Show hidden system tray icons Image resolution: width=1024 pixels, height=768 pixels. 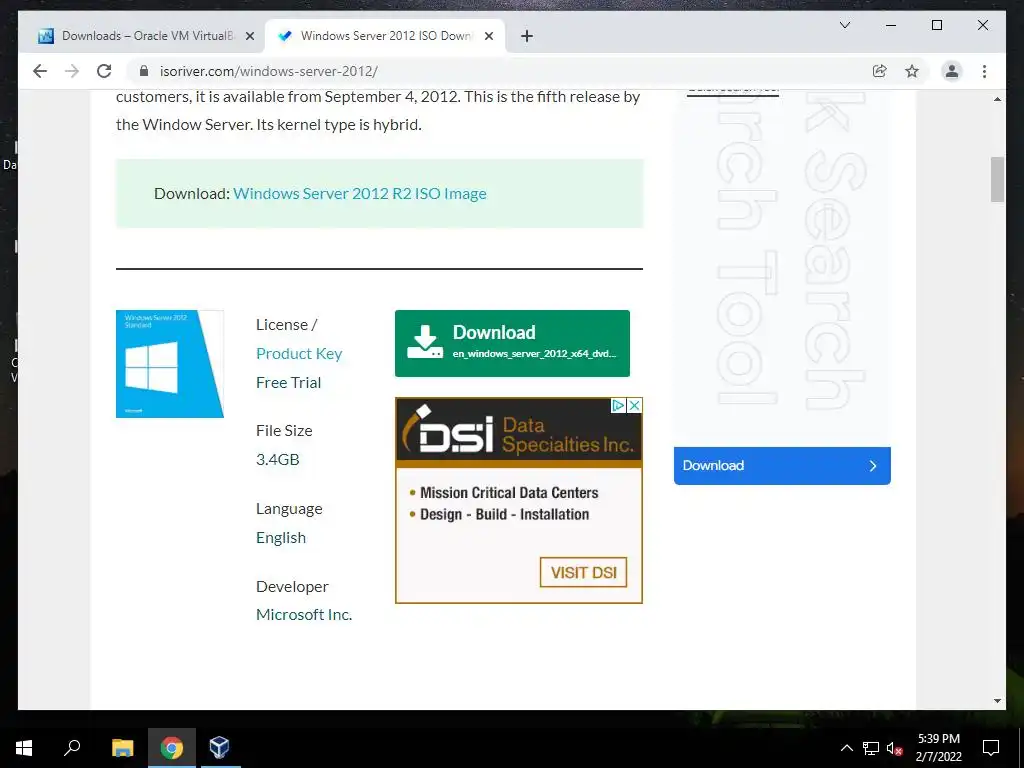(x=846, y=748)
